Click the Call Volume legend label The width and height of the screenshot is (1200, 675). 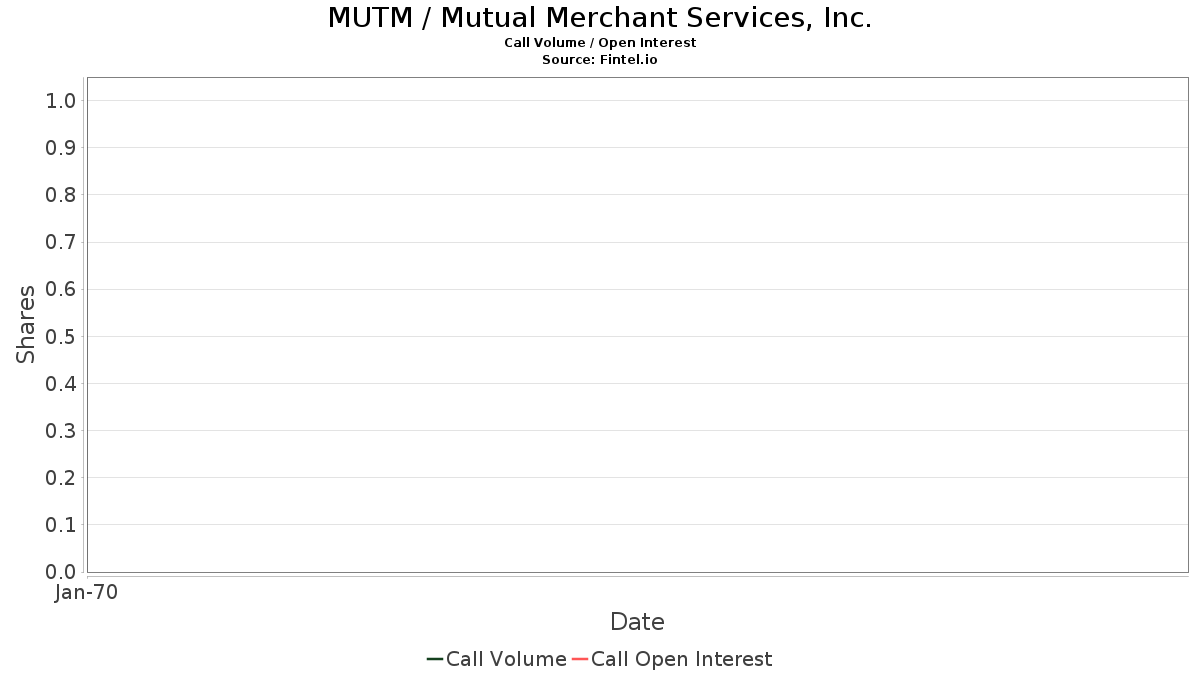pyautogui.click(x=506, y=659)
